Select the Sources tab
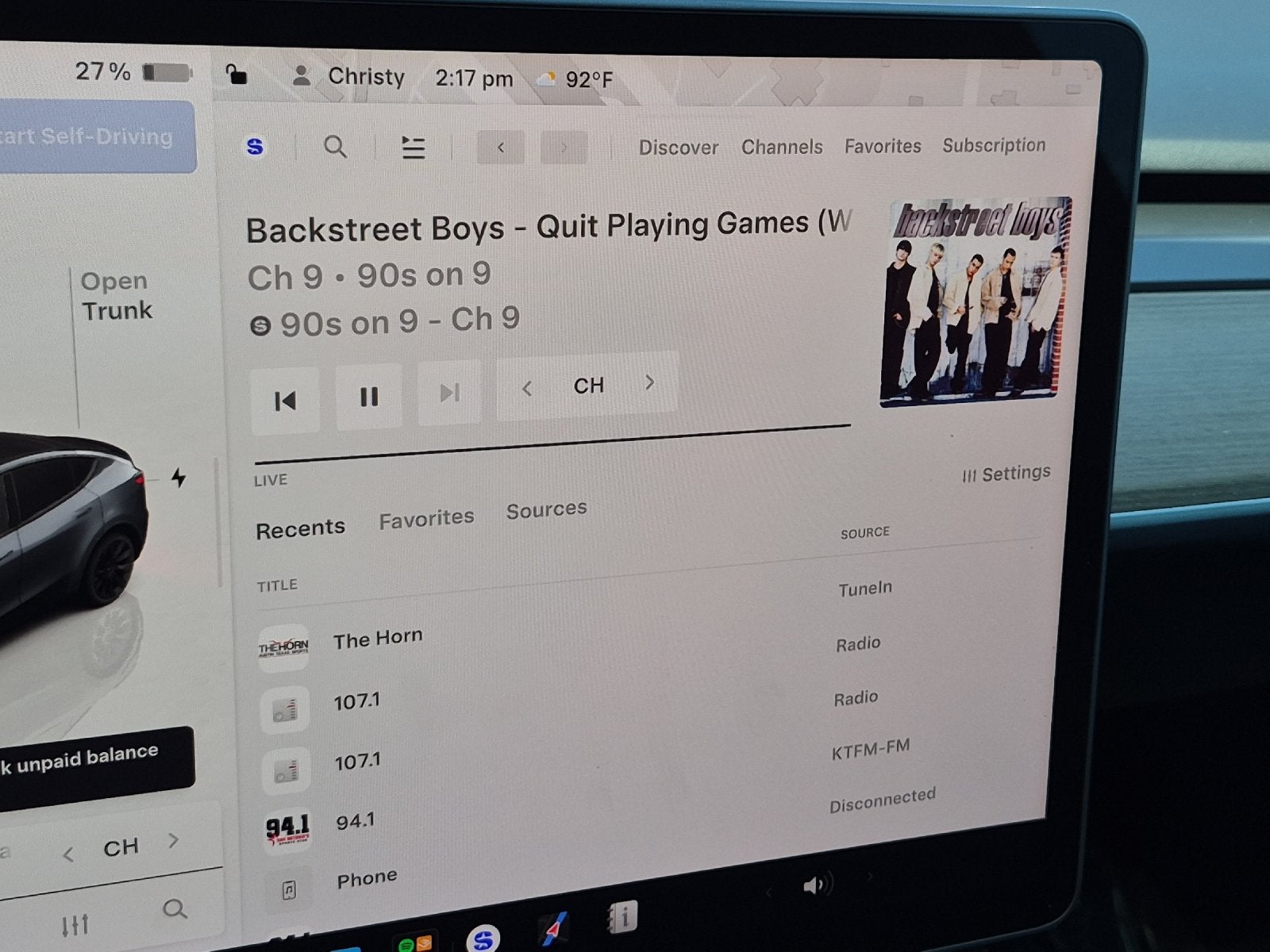 pos(547,509)
